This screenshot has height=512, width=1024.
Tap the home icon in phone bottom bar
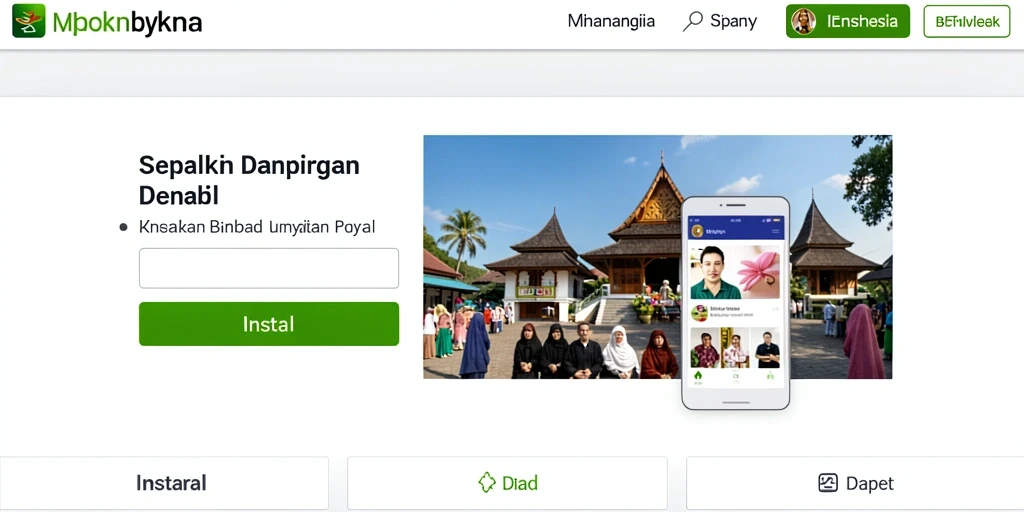[697, 376]
